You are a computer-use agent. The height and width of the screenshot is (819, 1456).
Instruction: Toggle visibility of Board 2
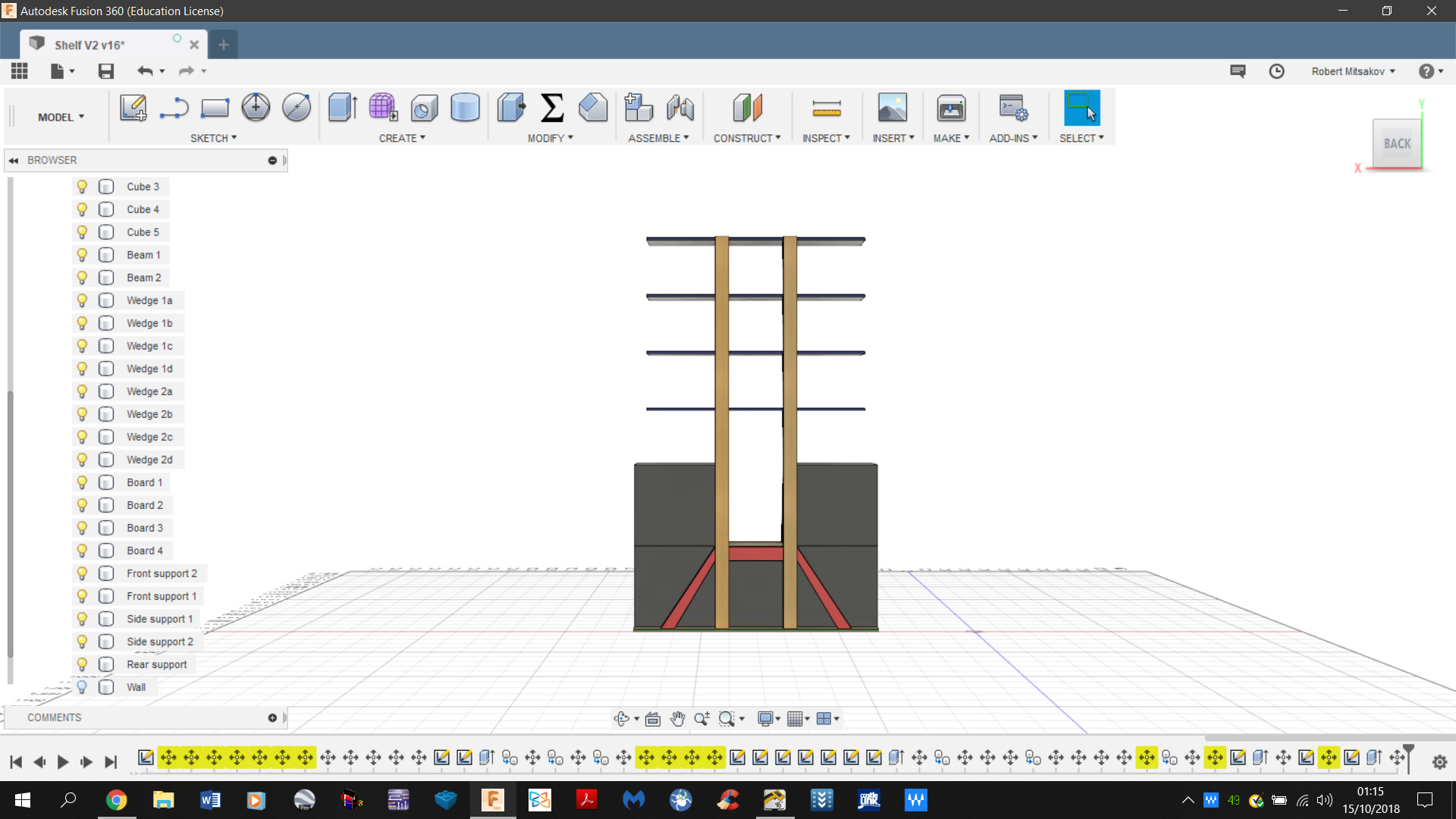coord(82,505)
